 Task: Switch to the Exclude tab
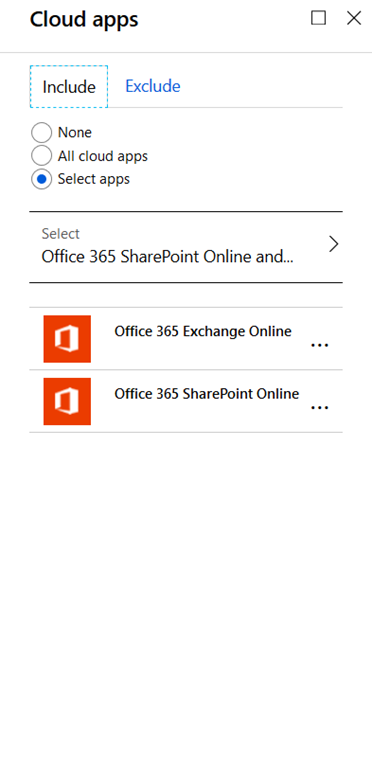pos(153,86)
